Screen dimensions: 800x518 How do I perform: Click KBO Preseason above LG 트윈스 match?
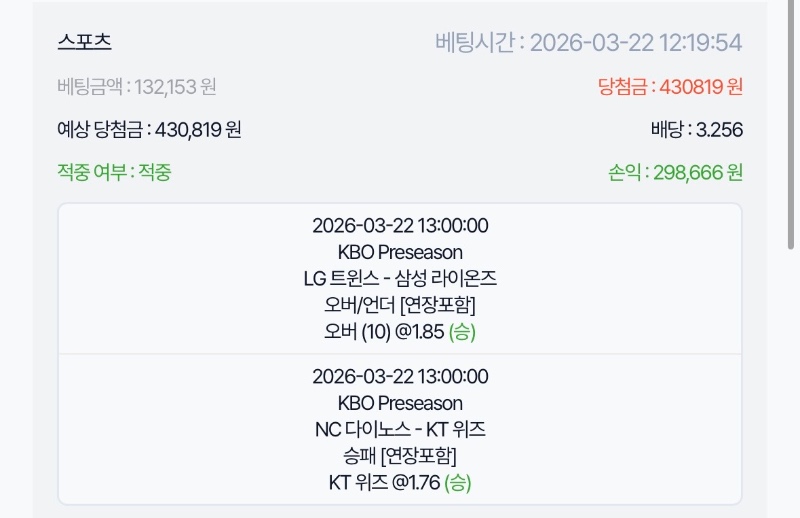tap(400, 252)
